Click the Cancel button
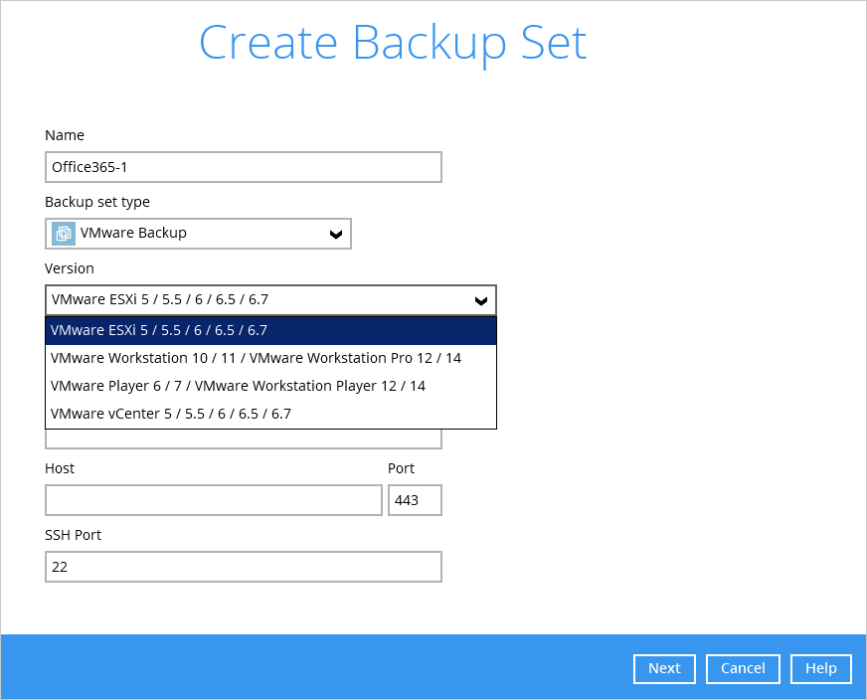This screenshot has height=700, width=867. pos(742,668)
